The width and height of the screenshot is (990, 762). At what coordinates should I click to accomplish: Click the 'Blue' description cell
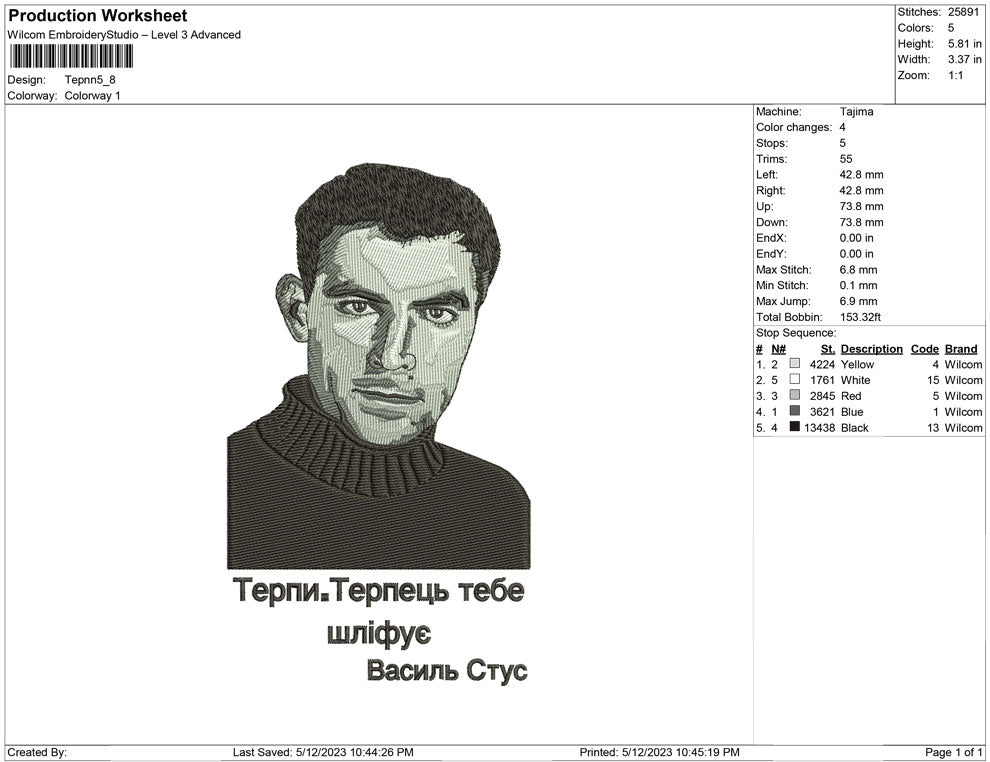(852, 412)
